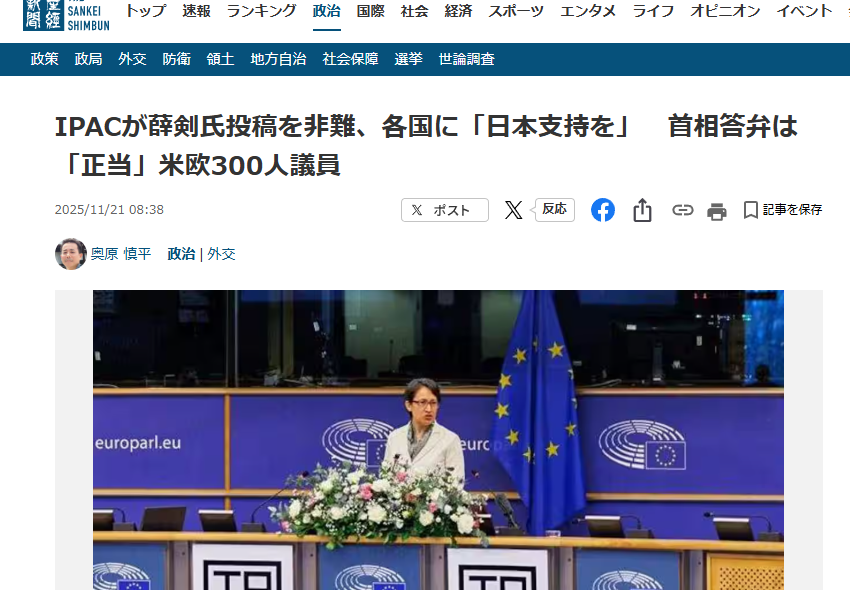Open the 反応 reactions bubble
The height and width of the screenshot is (590, 850).
(x=554, y=209)
